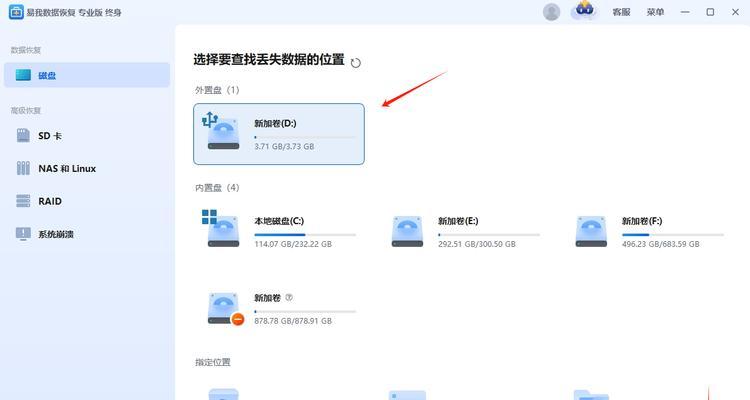This screenshot has height=400, width=750.
Task: Click usage bar of 新加卷(F:)
Action: point(673,235)
